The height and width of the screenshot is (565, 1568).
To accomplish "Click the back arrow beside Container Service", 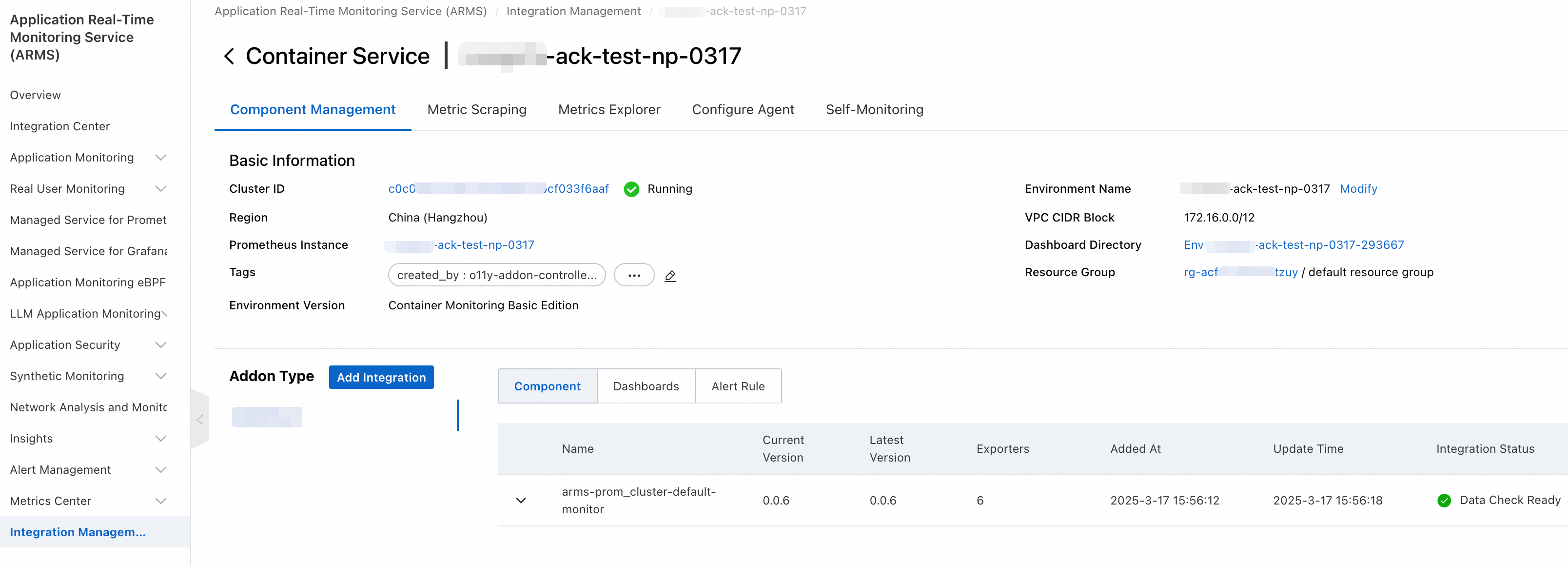I will click(229, 56).
